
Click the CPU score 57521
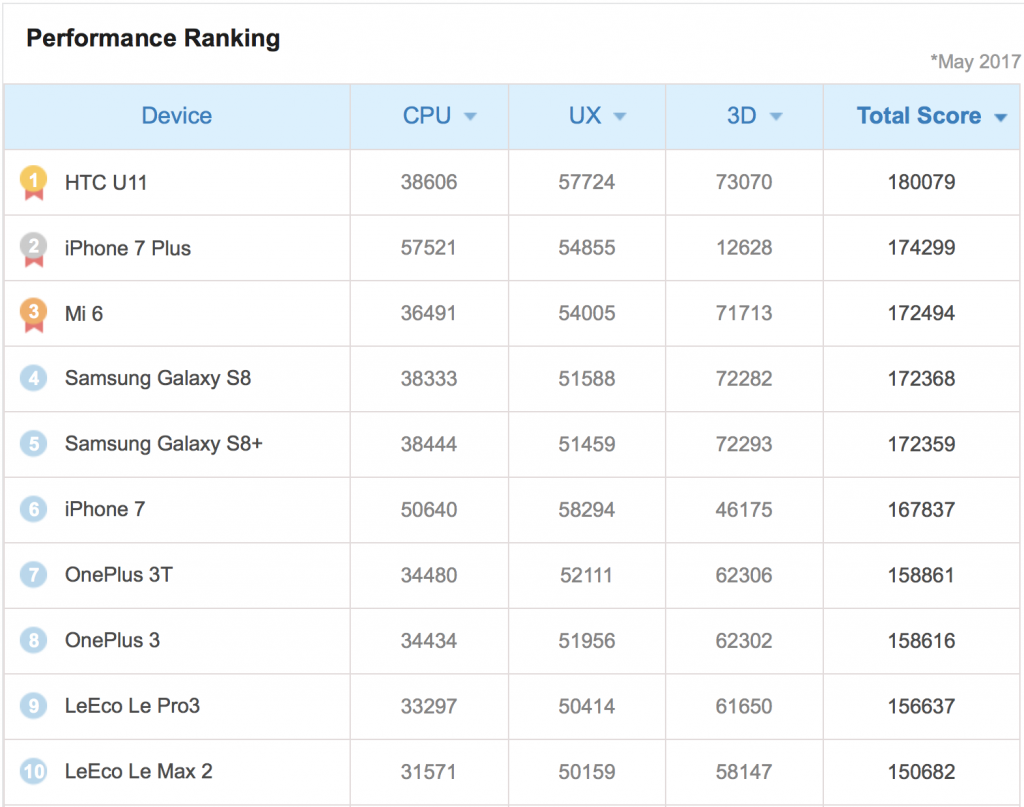[428, 247]
